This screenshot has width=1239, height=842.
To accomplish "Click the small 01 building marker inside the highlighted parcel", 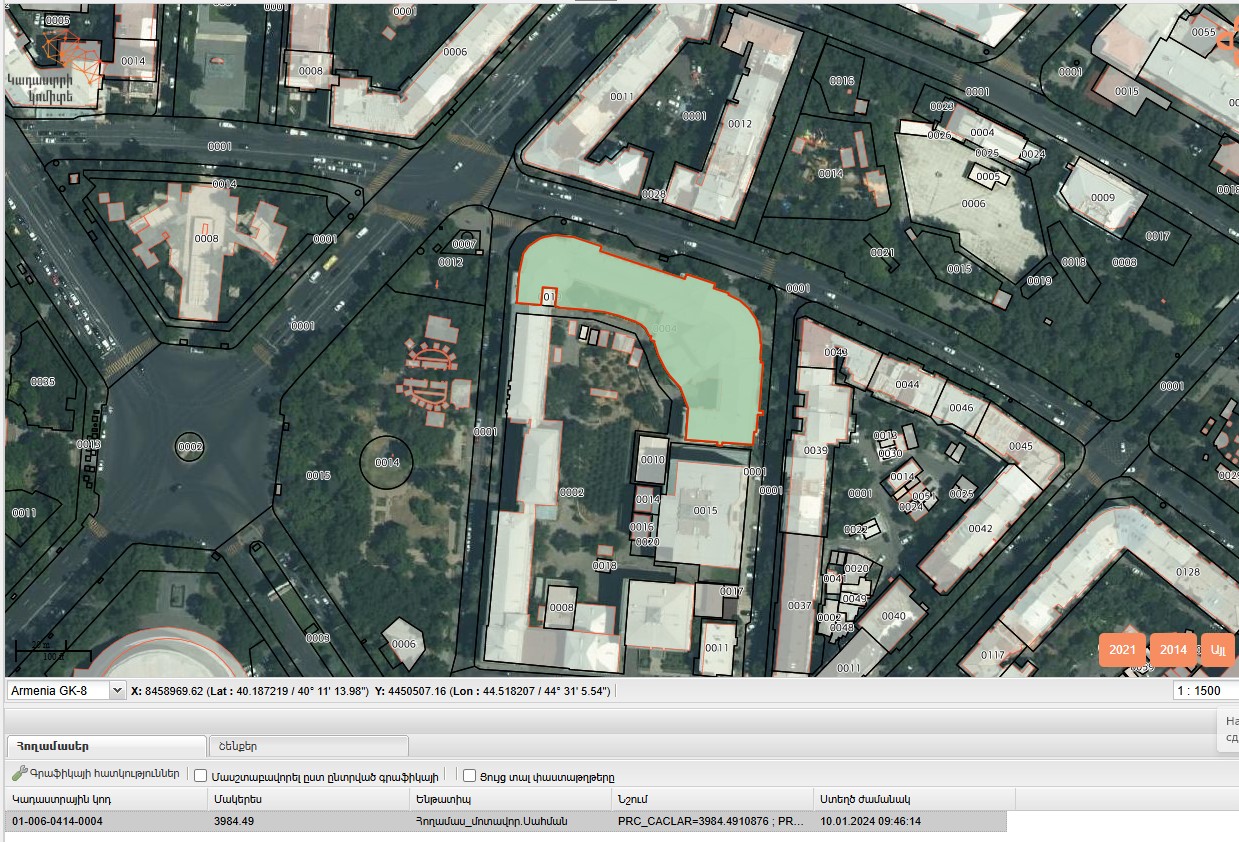I will tap(548, 297).
